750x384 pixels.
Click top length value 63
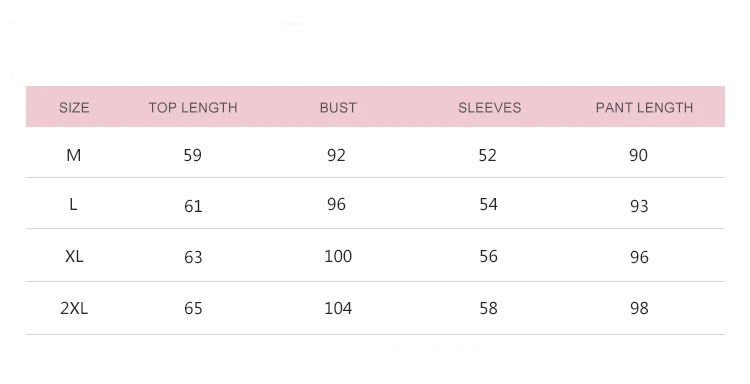click(x=193, y=257)
